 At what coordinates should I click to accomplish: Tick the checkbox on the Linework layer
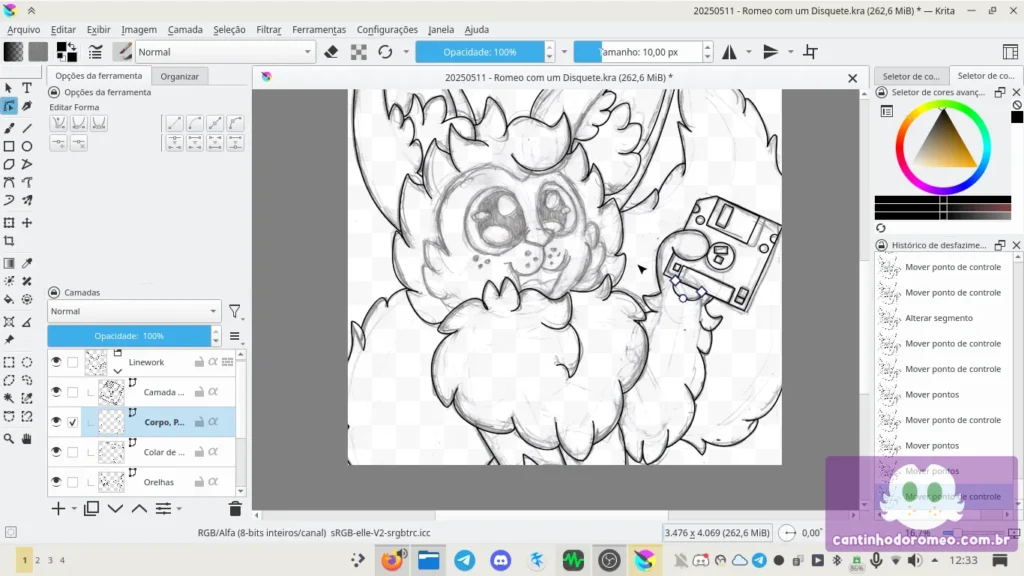point(72,362)
